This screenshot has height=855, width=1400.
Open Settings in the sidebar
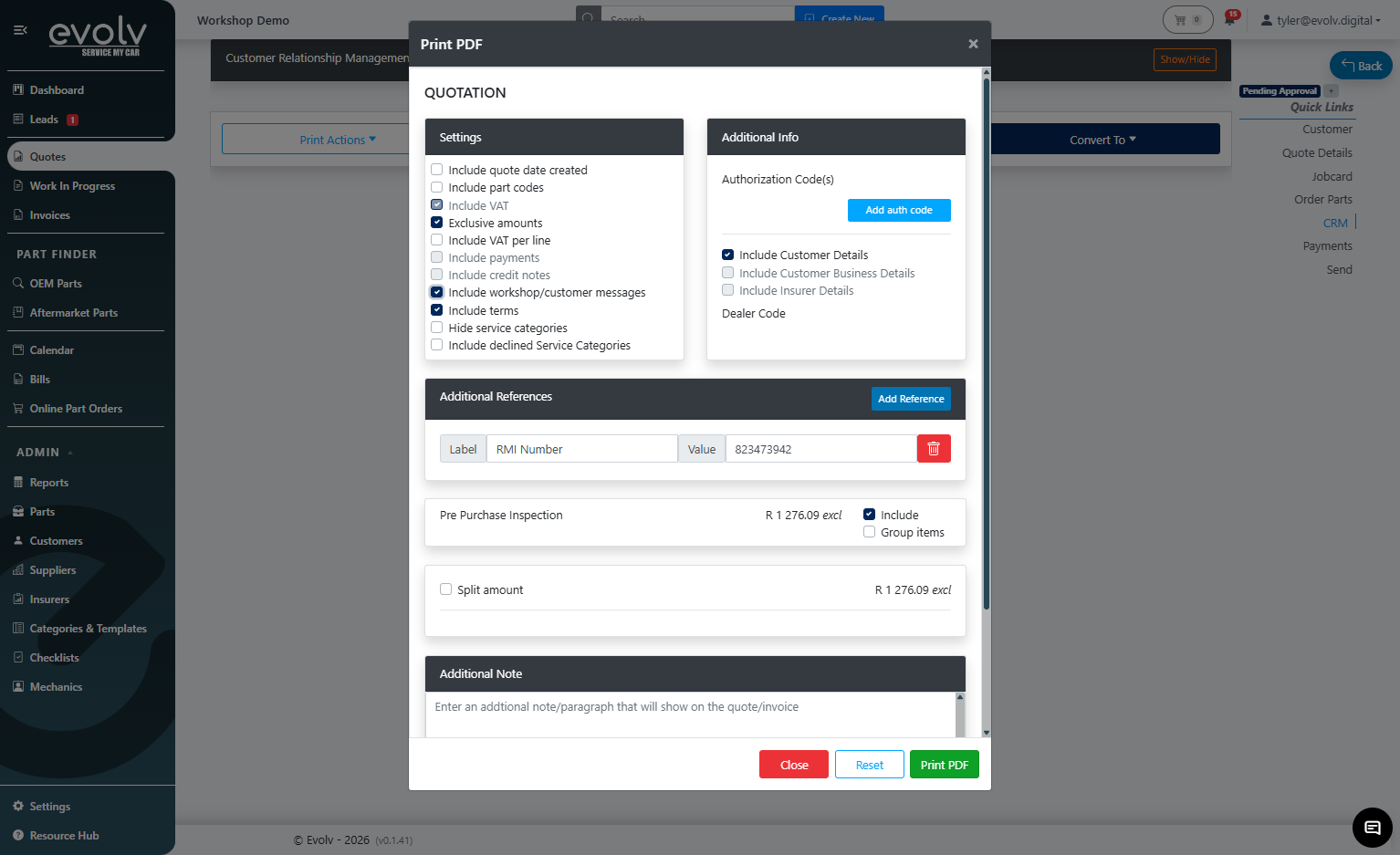click(x=49, y=807)
